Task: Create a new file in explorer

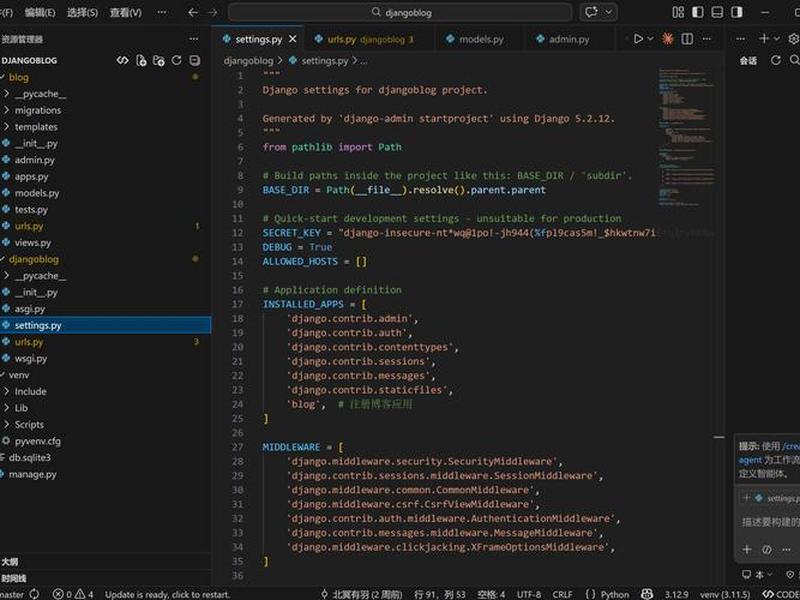Action: pyautogui.click(x=141, y=61)
